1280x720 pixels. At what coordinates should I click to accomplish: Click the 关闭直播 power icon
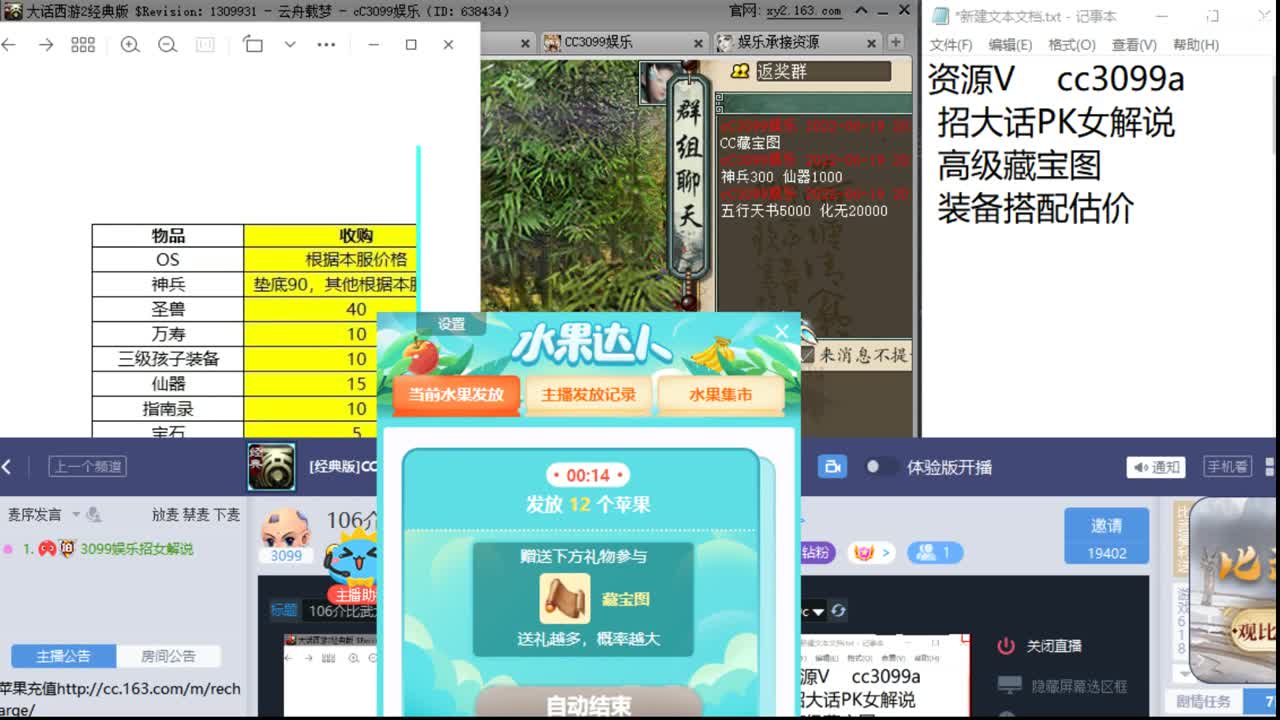[1006, 646]
